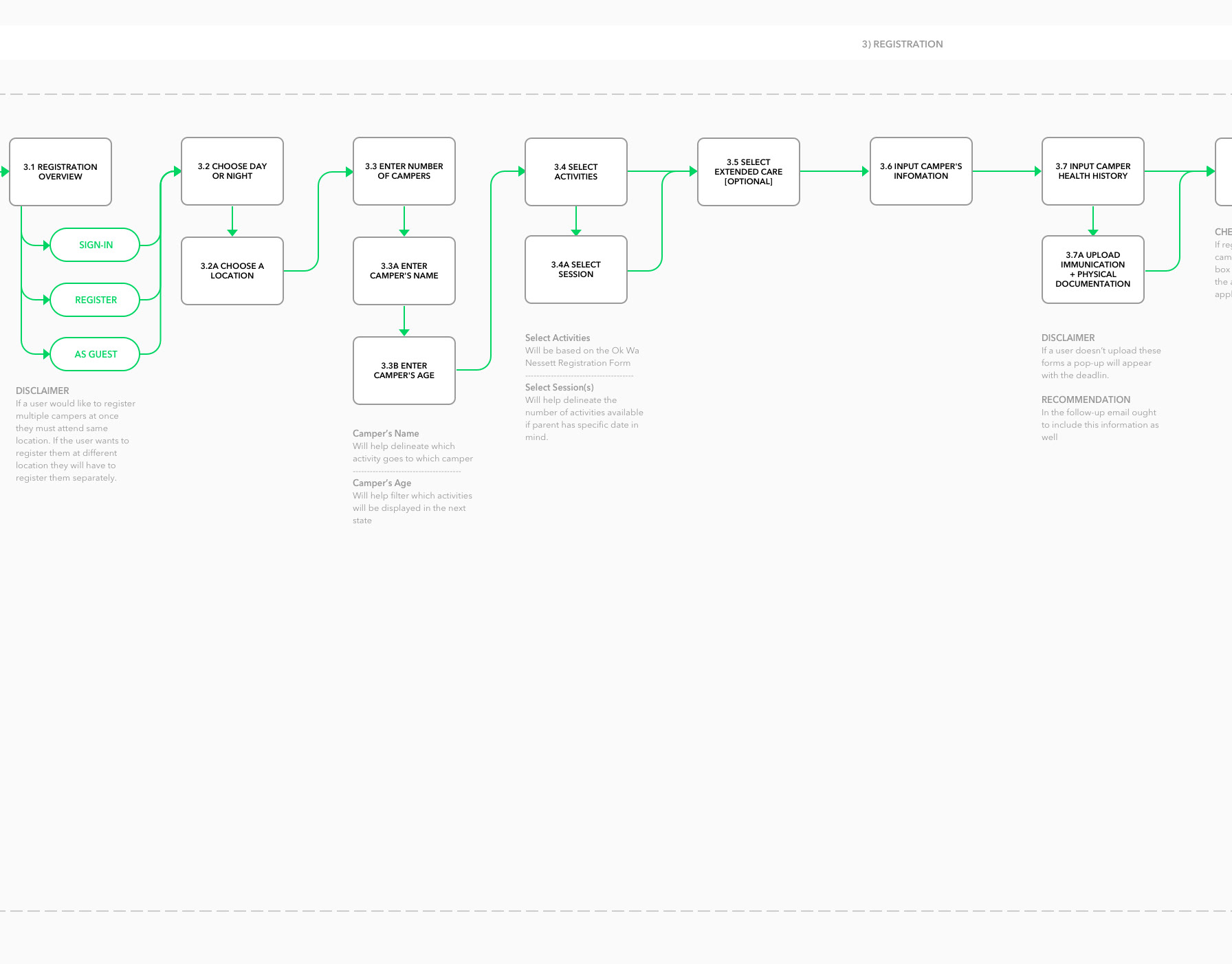Click the RECOMMENDATION heading
This screenshot has width=1232, height=964.
tap(1086, 399)
